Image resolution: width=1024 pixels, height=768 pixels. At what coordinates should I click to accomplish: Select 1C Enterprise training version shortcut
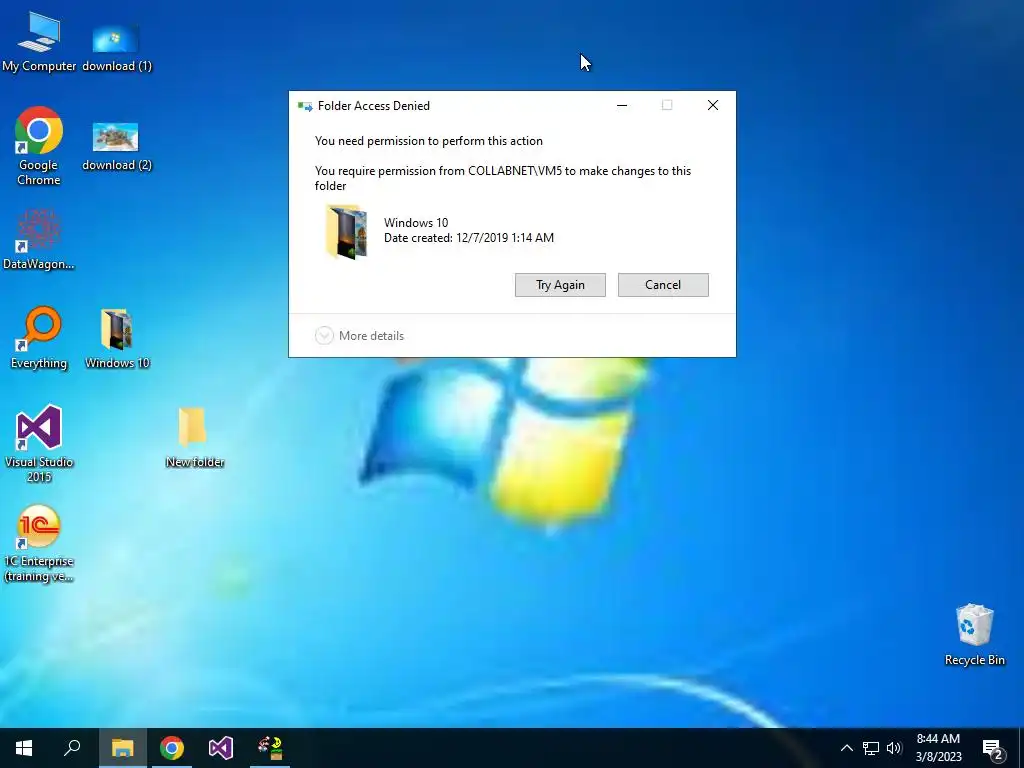tap(39, 543)
